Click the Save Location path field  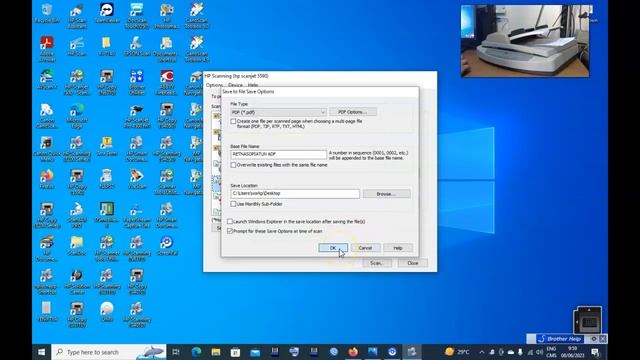(x=295, y=193)
